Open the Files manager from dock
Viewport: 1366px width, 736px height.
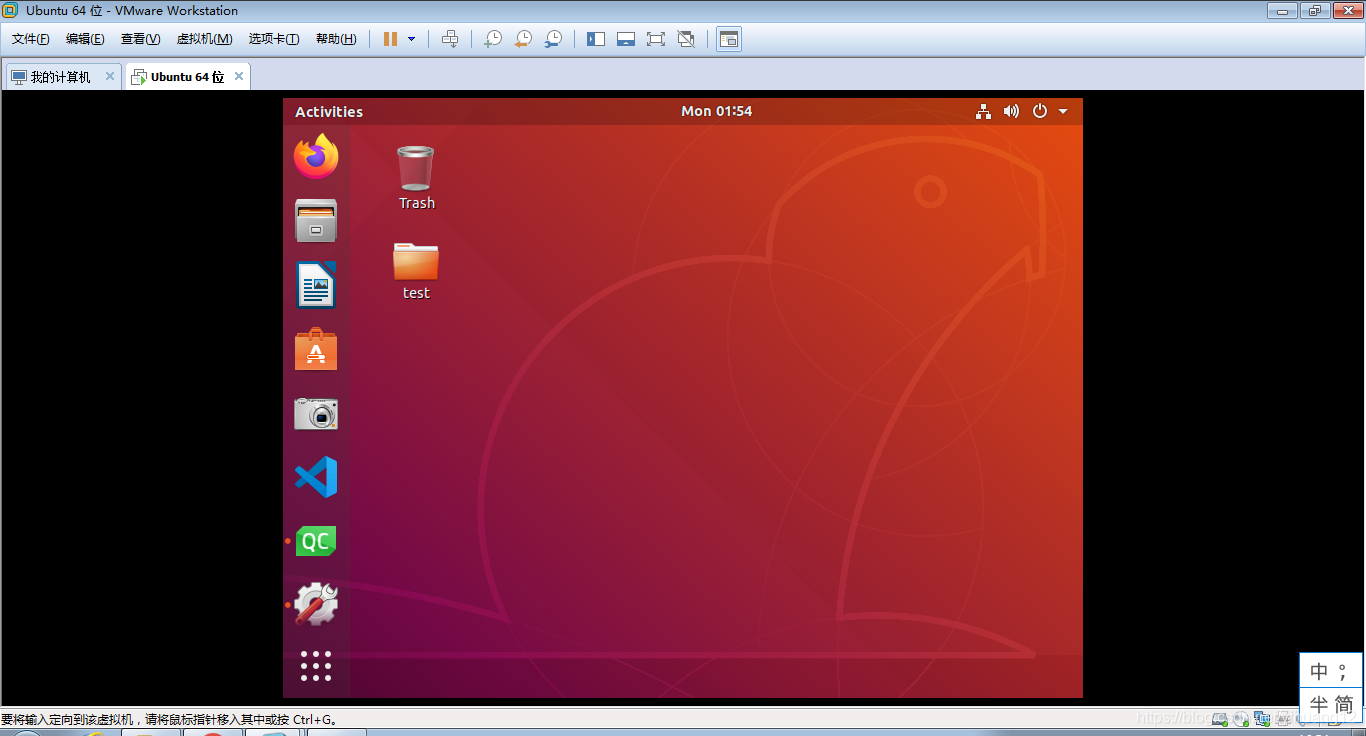click(316, 220)
